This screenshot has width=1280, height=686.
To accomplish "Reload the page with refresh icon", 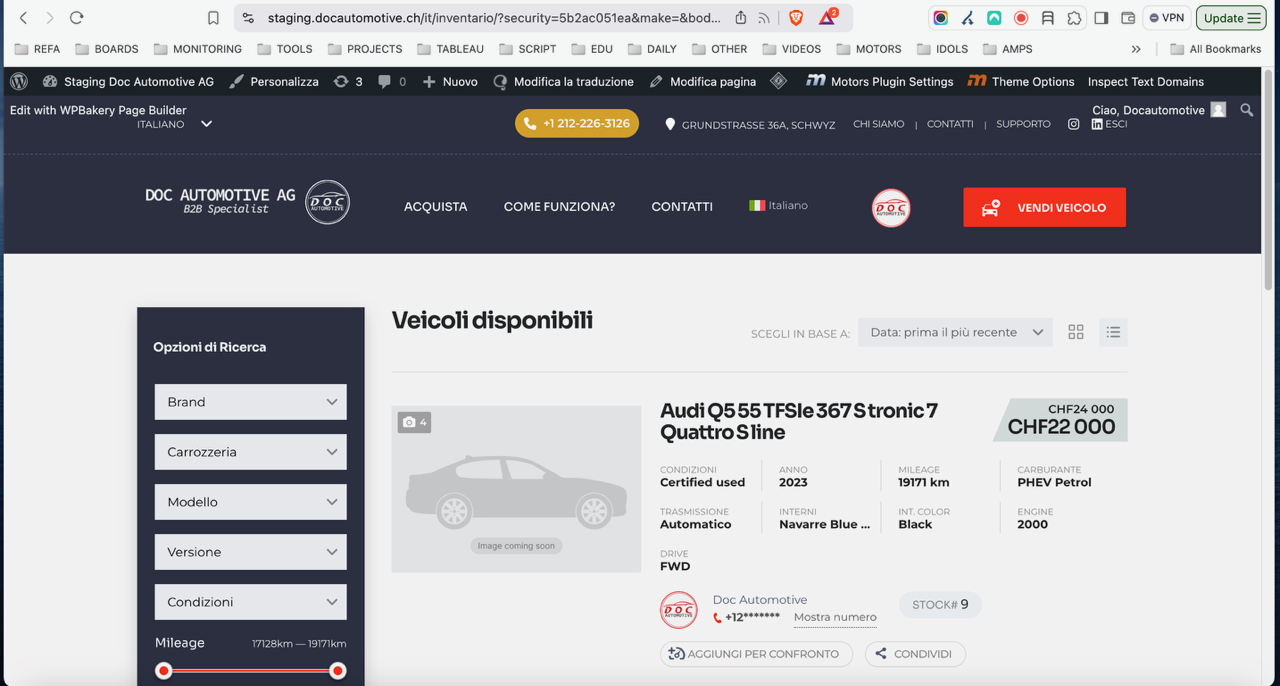I will pos(76,18).
